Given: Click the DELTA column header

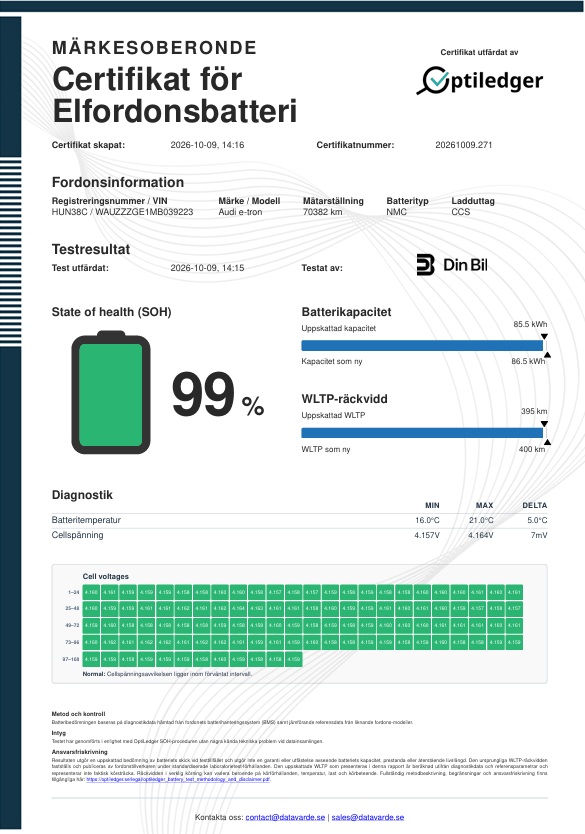Looking at the screenshot, I should pyautogui.click(x=534, y=505).
